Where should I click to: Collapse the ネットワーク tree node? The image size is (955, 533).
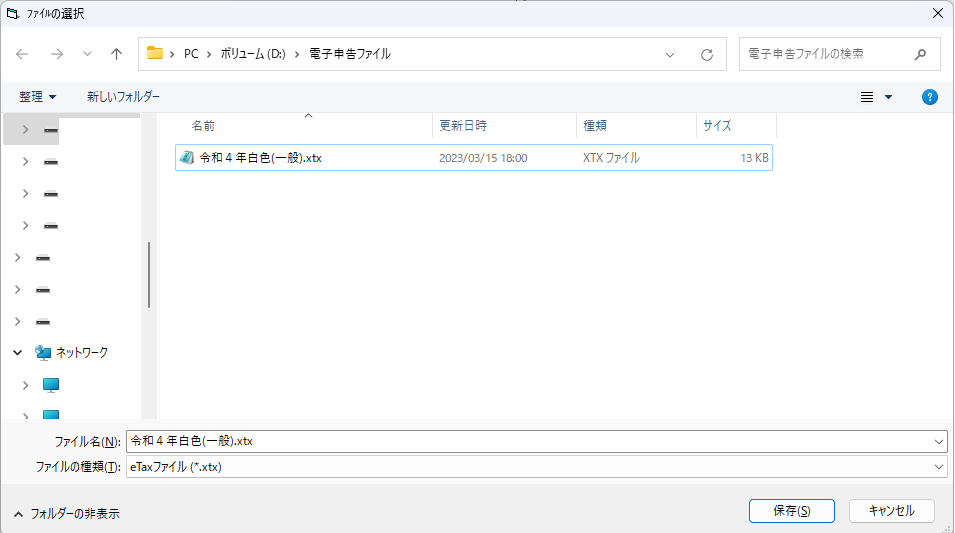[x=18, y=353]
